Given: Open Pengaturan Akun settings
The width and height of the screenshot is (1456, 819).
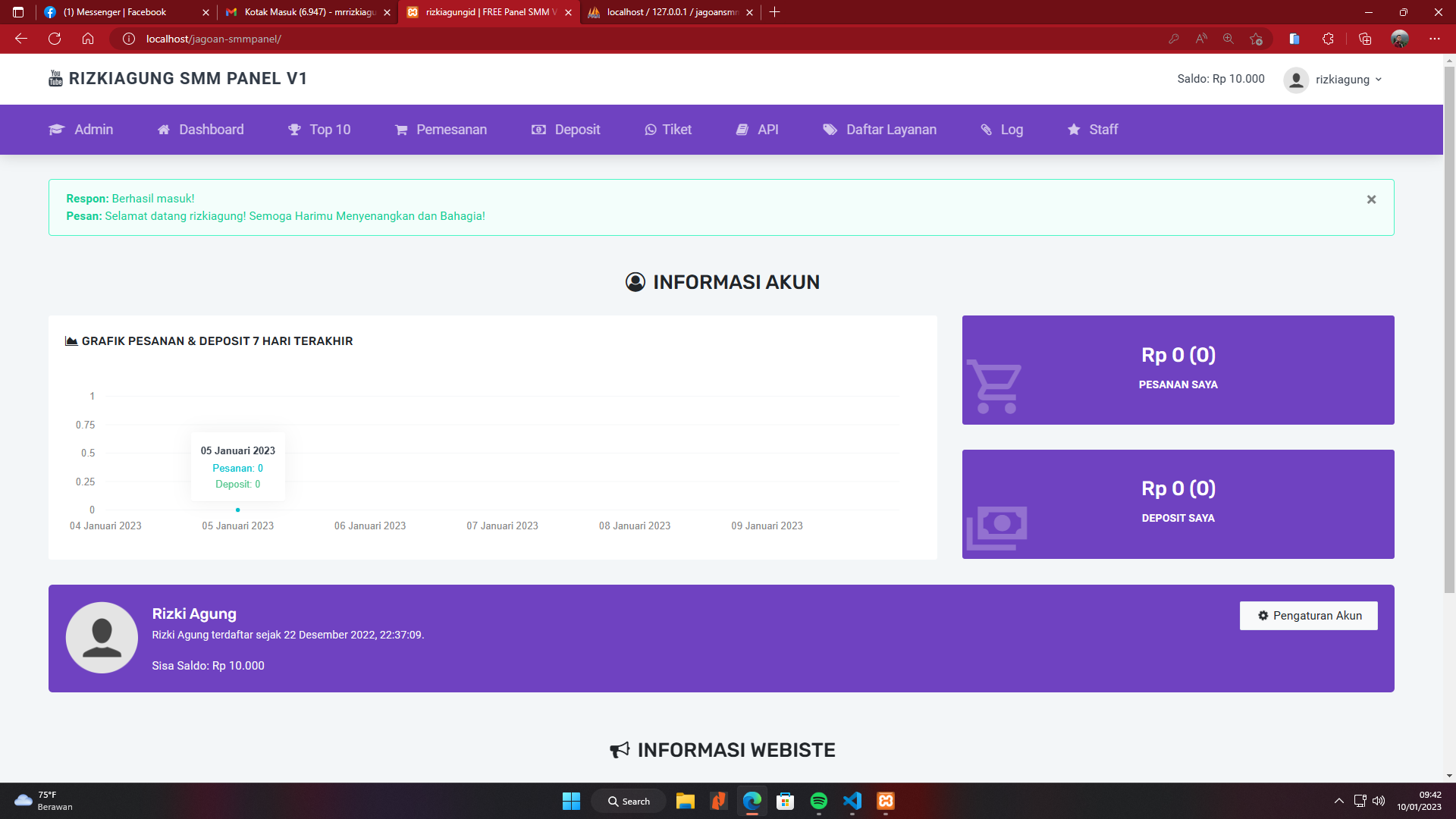Looking at the screenshot, I should [1308, 615].
